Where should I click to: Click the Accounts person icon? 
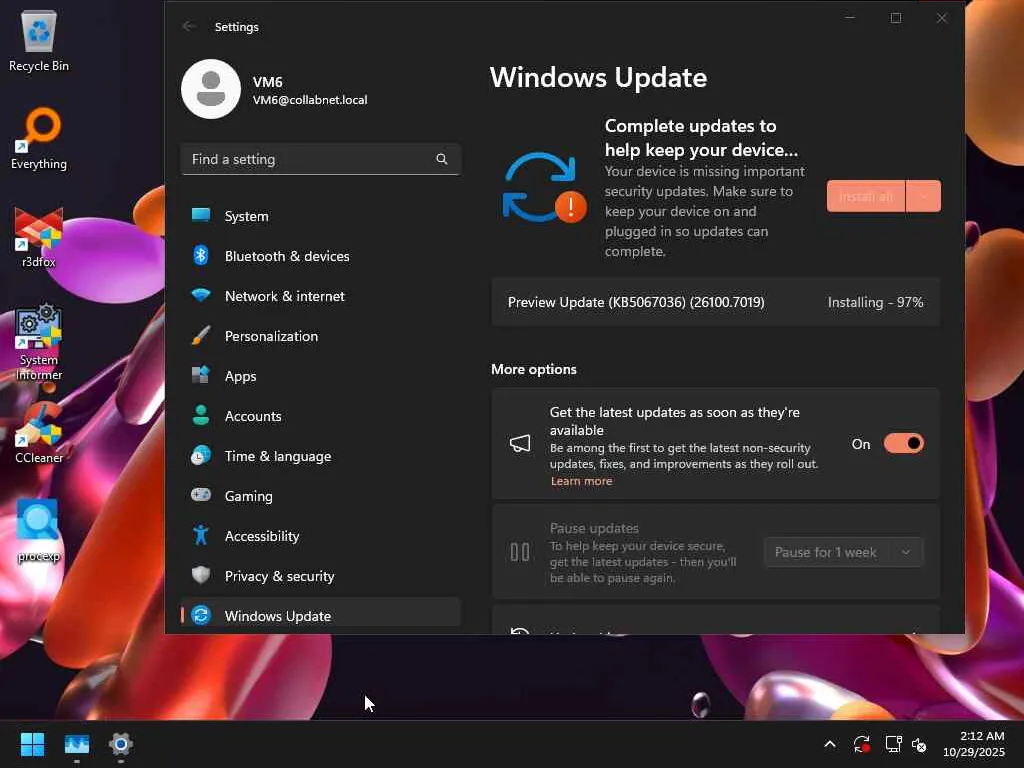(200, 415)
